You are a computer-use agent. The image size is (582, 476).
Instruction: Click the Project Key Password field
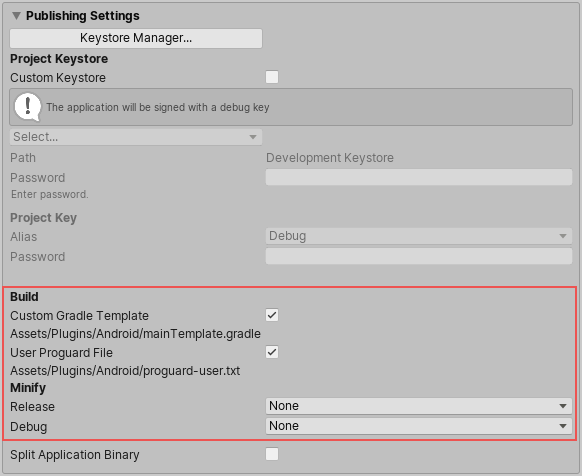419,256
